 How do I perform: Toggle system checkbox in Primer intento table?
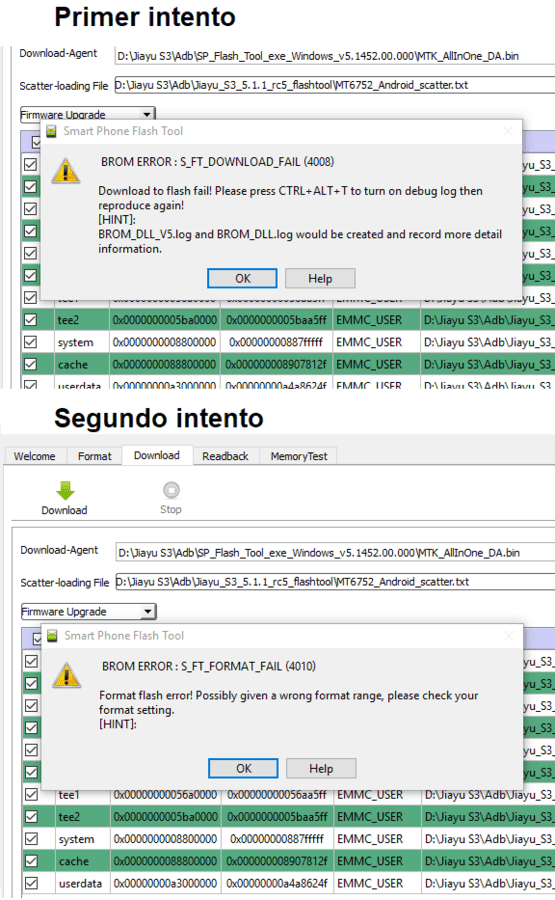(30, 342)
